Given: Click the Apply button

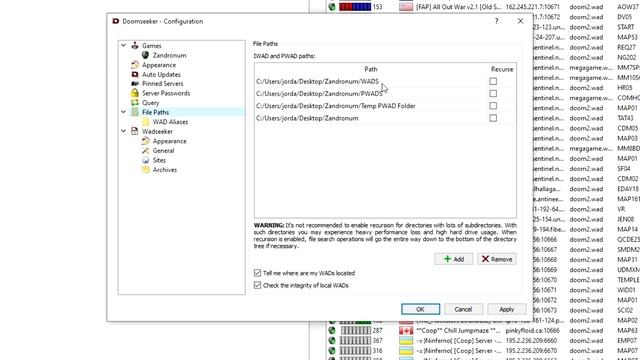Looking at the screenshot, I should coord(507,309).
